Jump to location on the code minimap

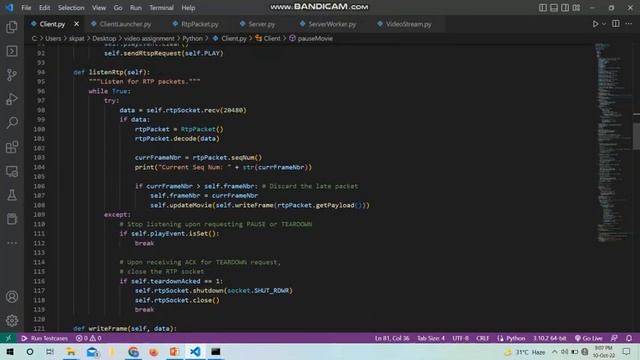tap(612, 143)
